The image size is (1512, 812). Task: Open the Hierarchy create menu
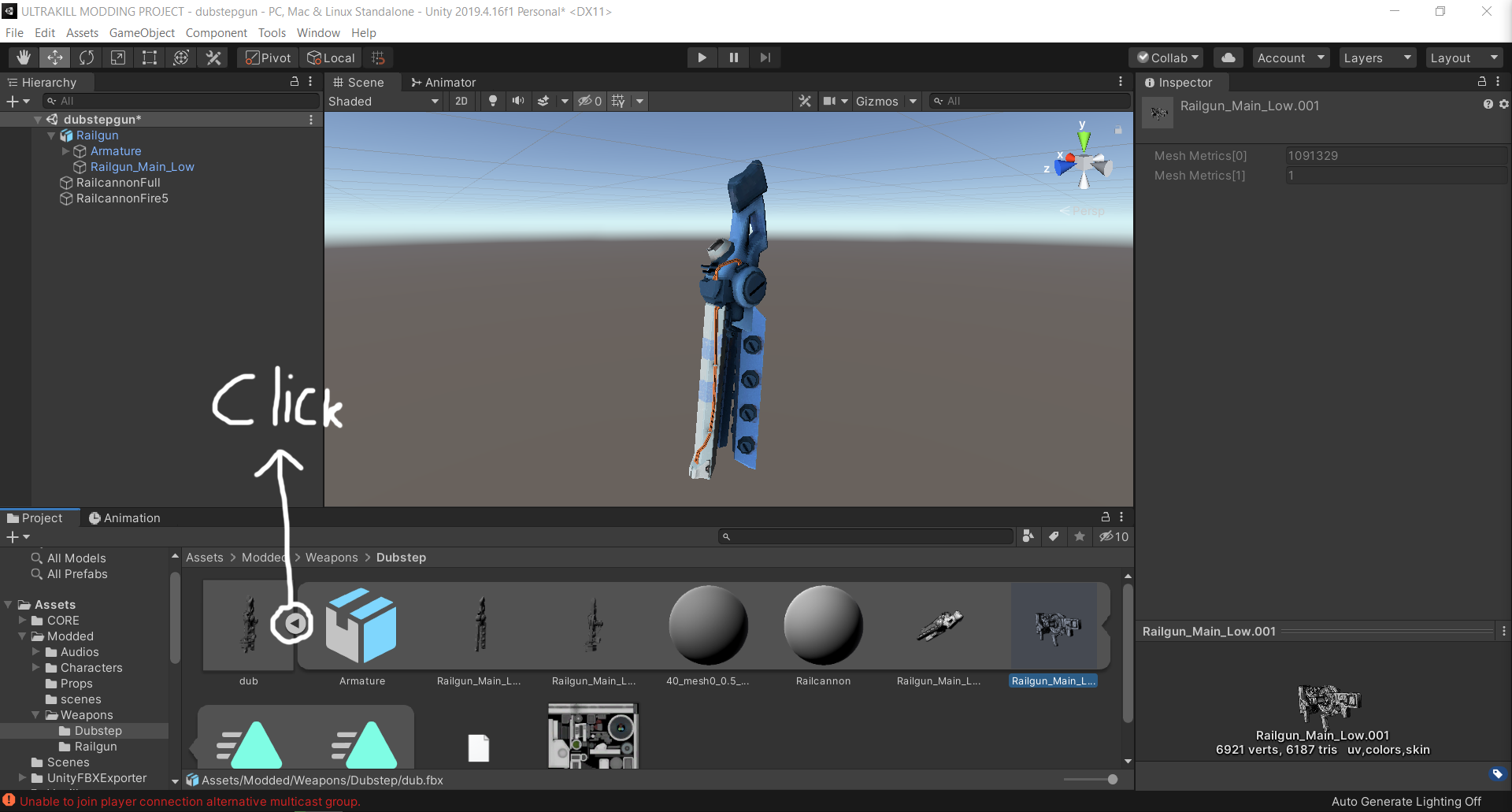click(x=18, y=101)
